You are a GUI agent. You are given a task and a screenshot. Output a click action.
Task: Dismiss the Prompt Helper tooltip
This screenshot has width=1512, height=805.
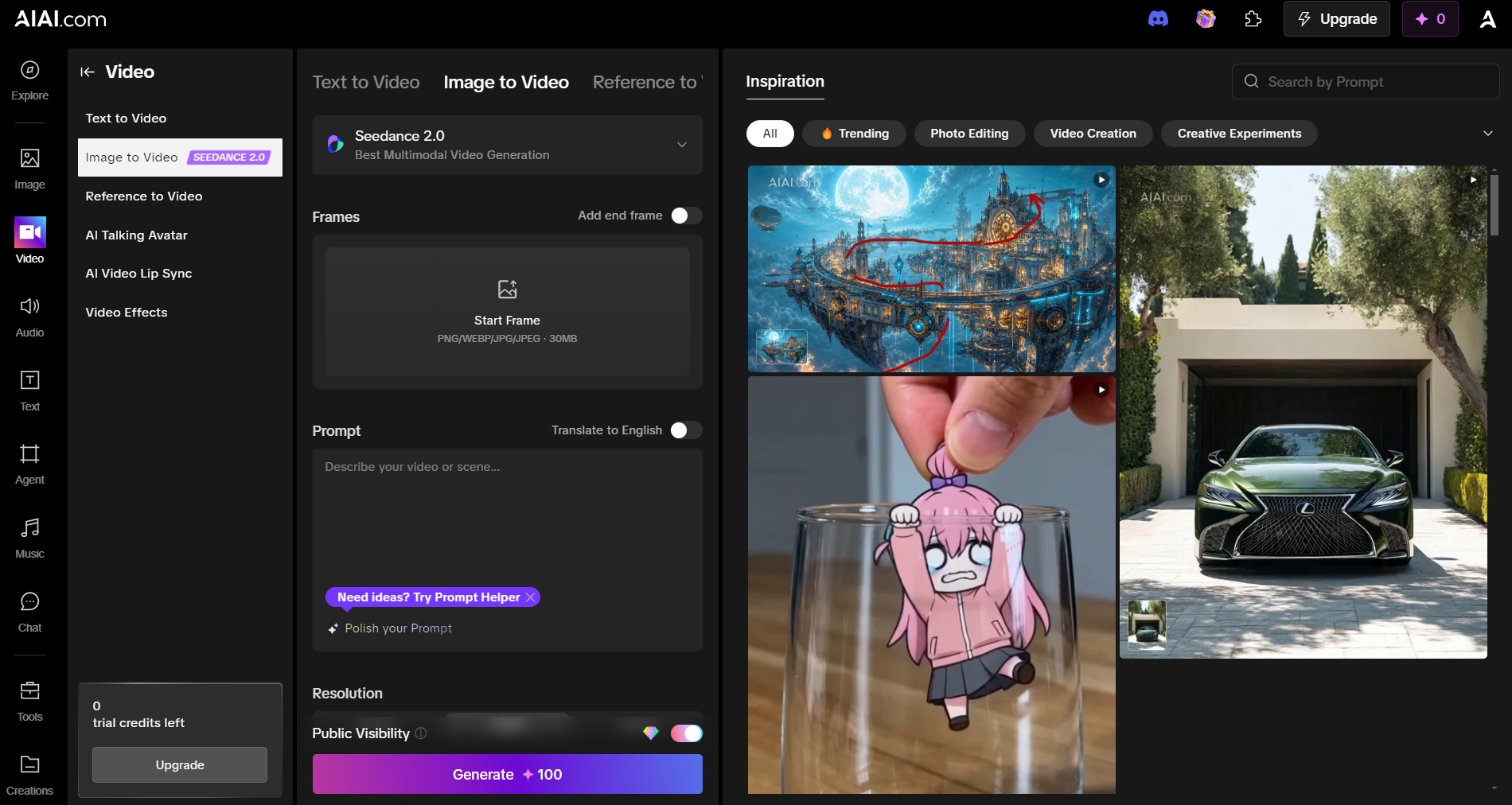531,597
